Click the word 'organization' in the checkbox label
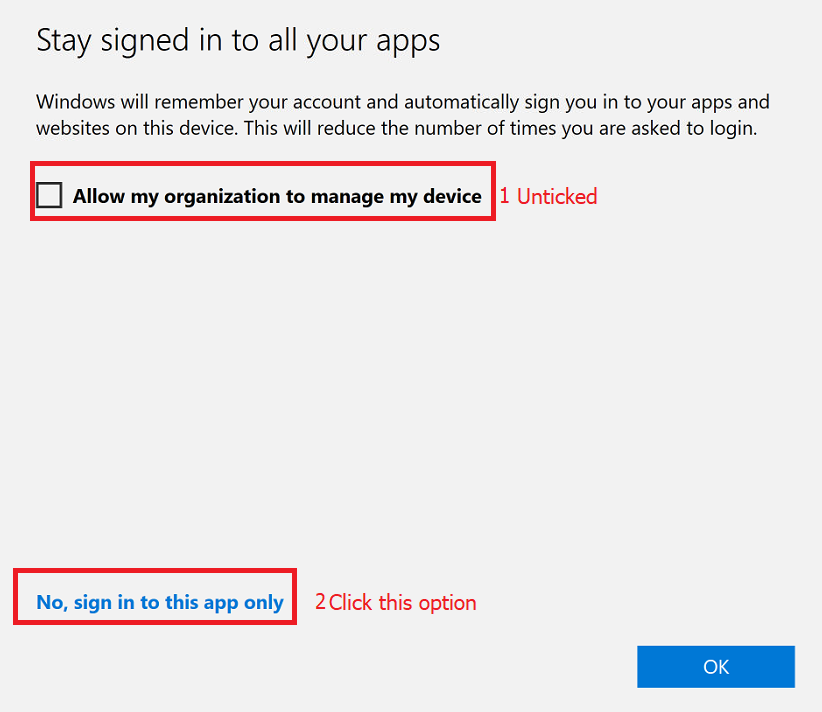Viewport: 822px width, 712px height. (x=223, y=197)
